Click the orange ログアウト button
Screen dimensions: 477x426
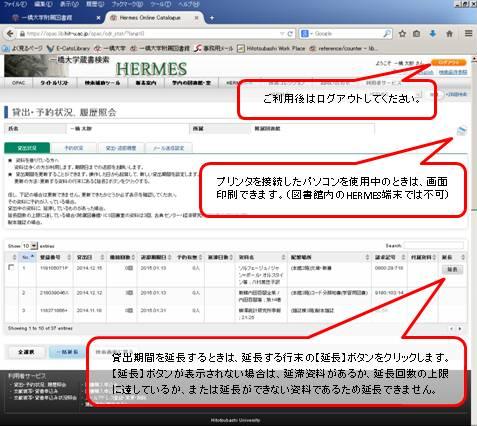(449, 62)
